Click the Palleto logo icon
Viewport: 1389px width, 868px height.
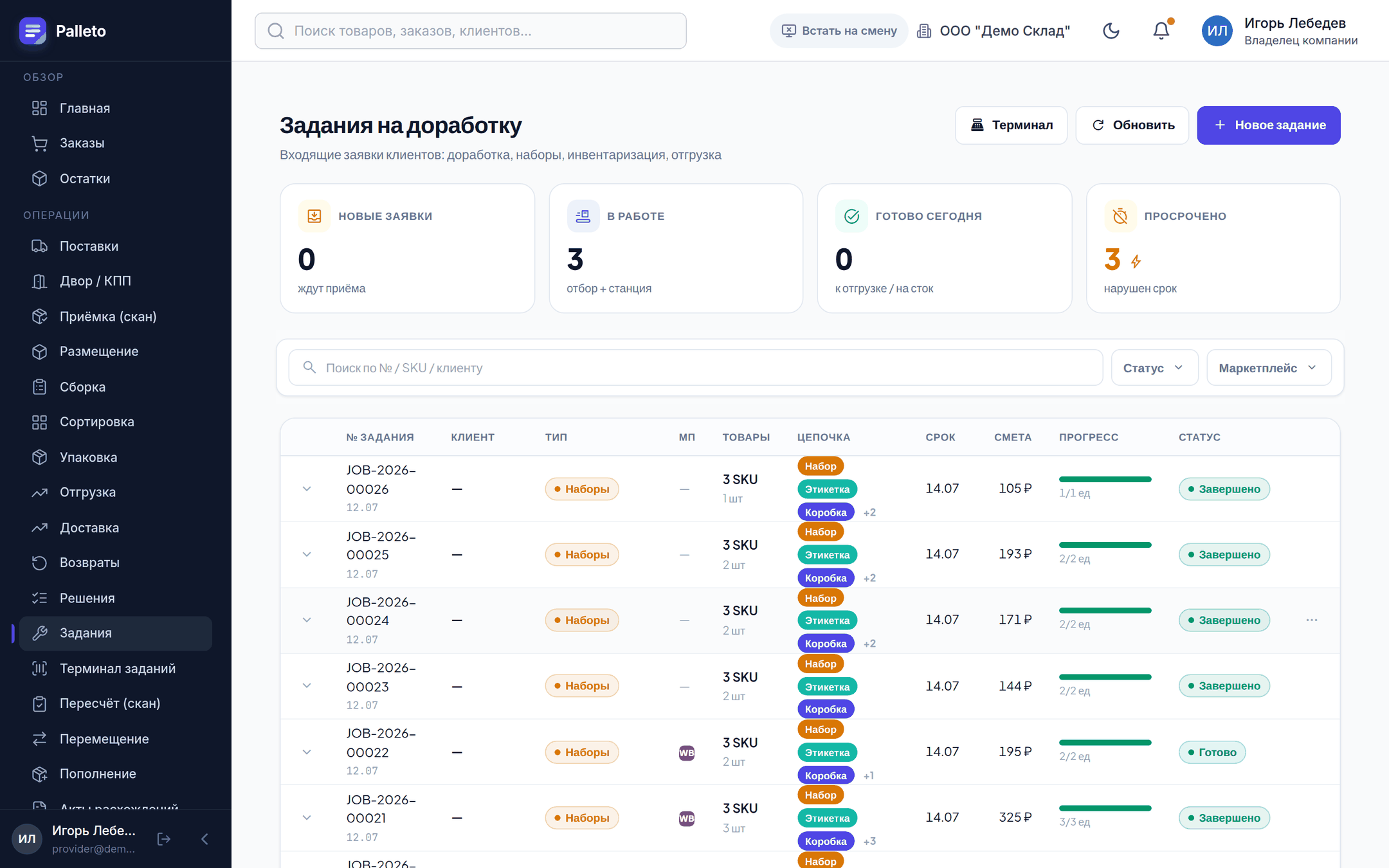[x=33, y=31]
